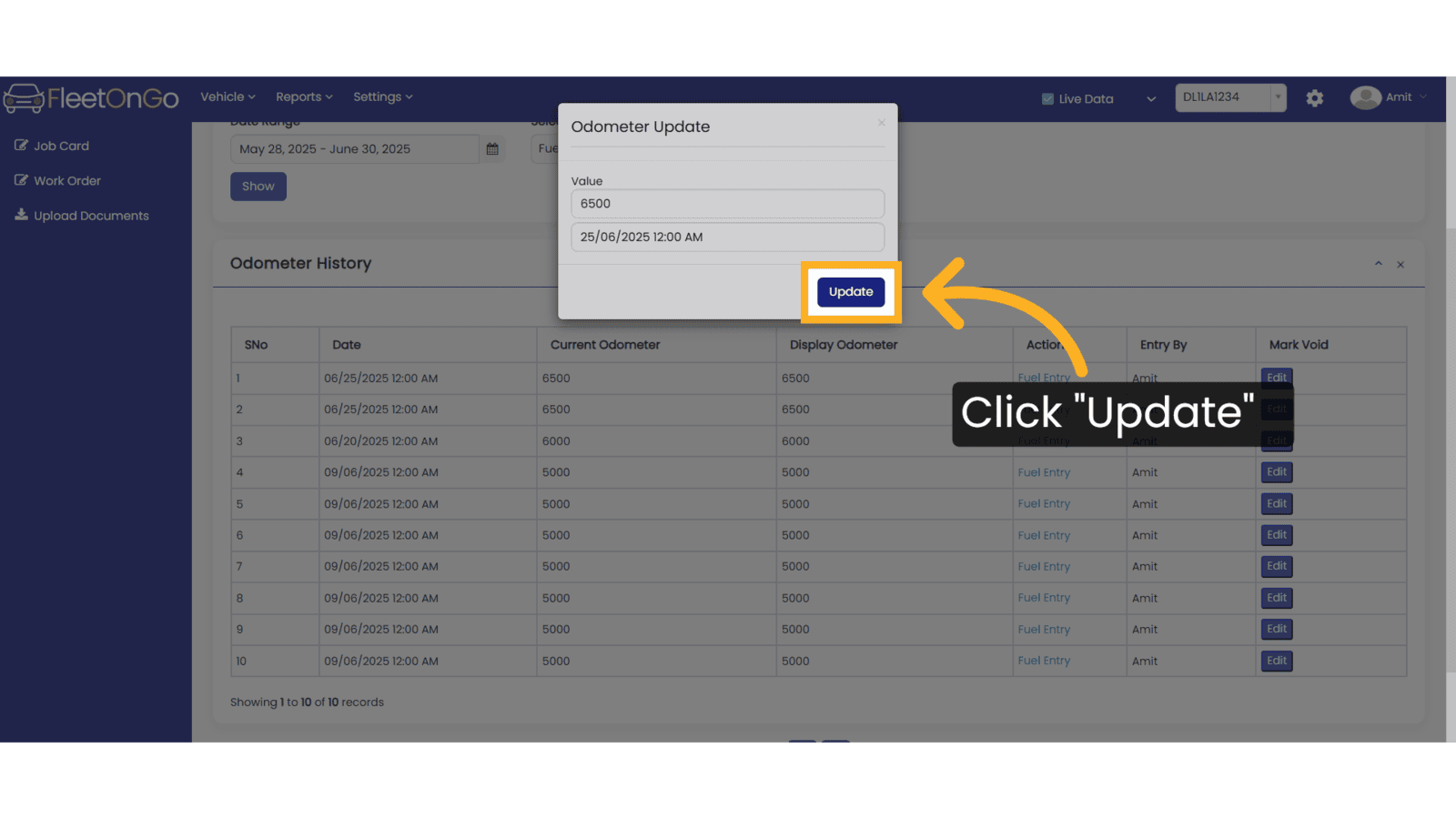Click the Work Order edit icon
1456x819 pixels.
(21, 180)
